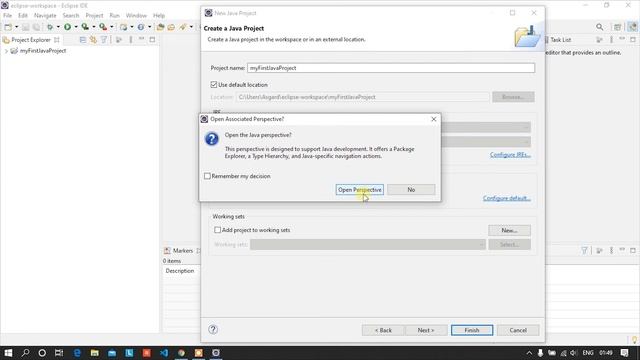Open Cortana circle on taskbar
The image size is (640, 360).
coord(42,353)
